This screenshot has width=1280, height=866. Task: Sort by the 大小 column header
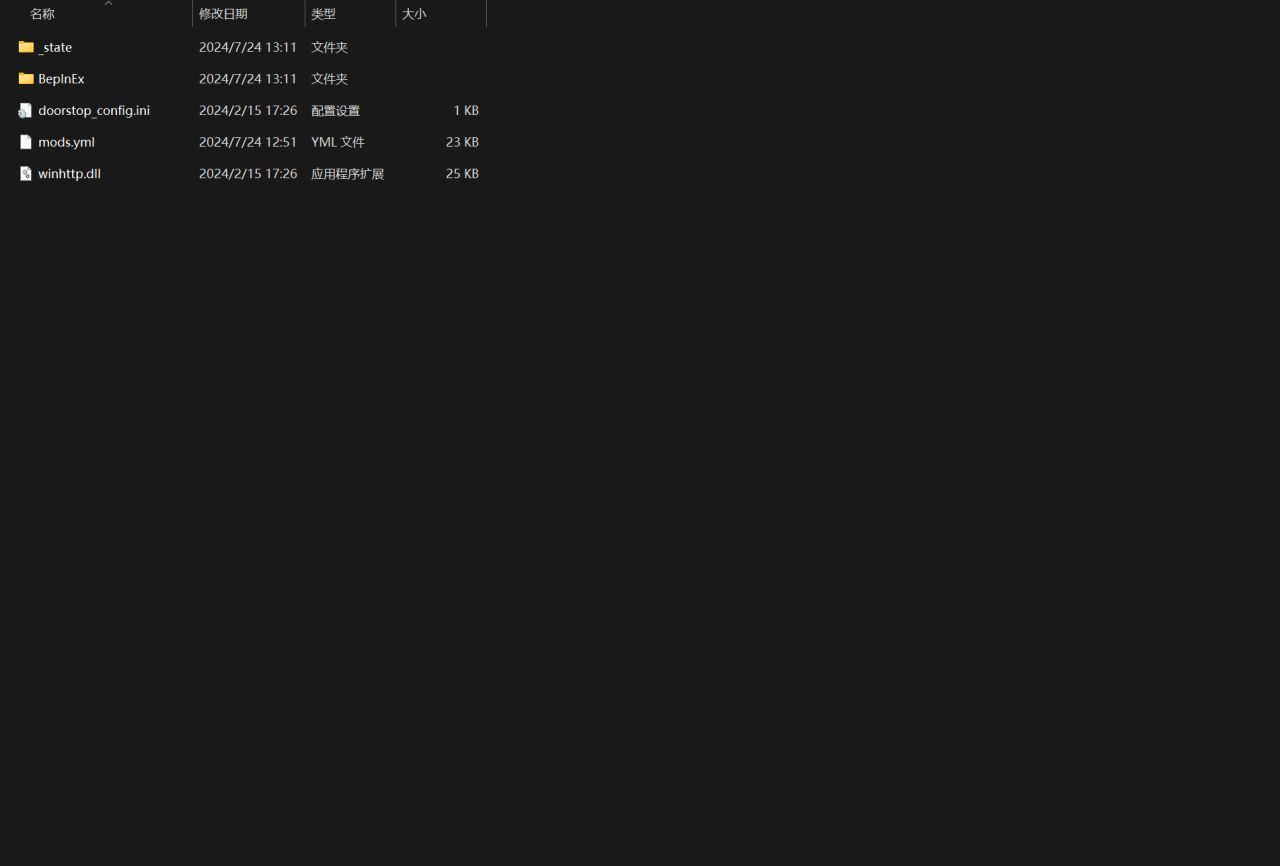pyautogui.click(x=414, y=14)
